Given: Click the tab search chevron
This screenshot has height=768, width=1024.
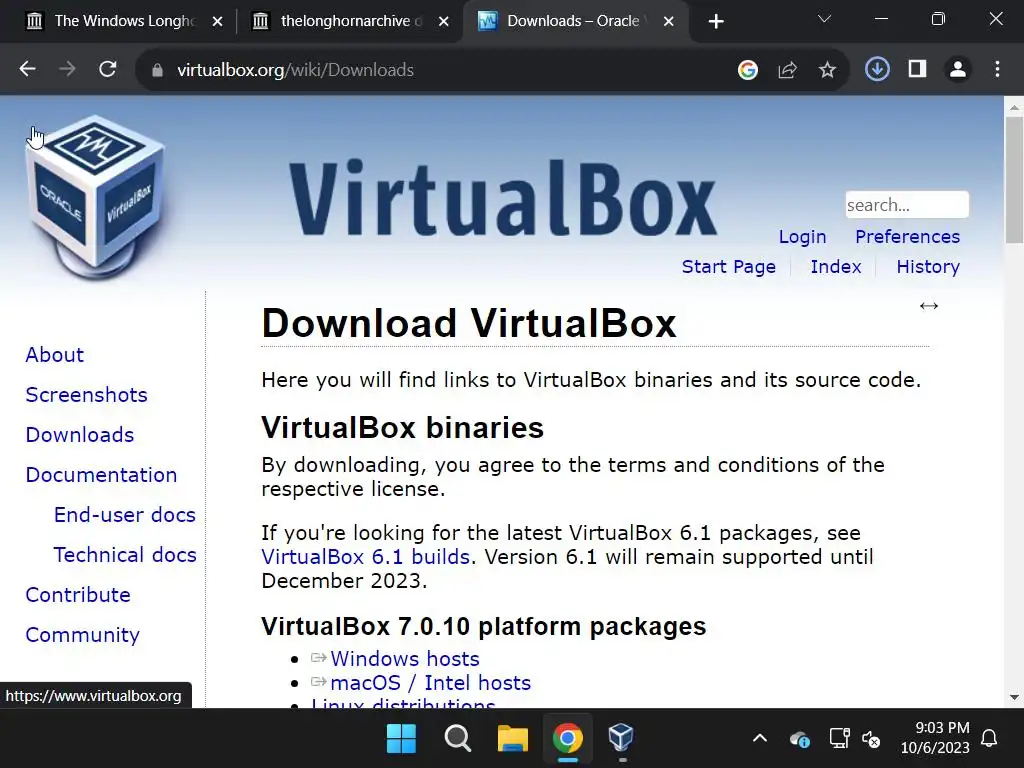Looking at the screenshot, I should point(824,19).
